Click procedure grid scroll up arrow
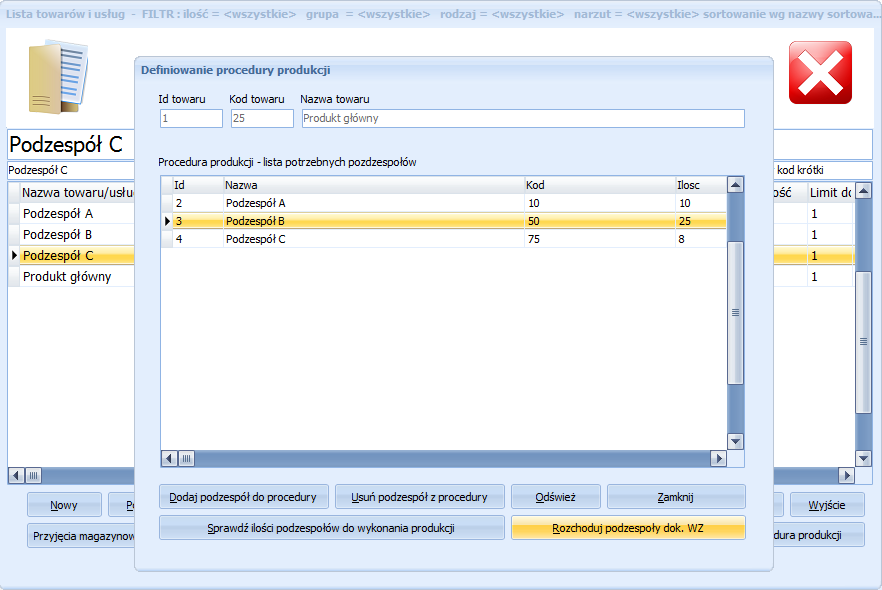This screenshot has width=882, height=590. point(735,184)
